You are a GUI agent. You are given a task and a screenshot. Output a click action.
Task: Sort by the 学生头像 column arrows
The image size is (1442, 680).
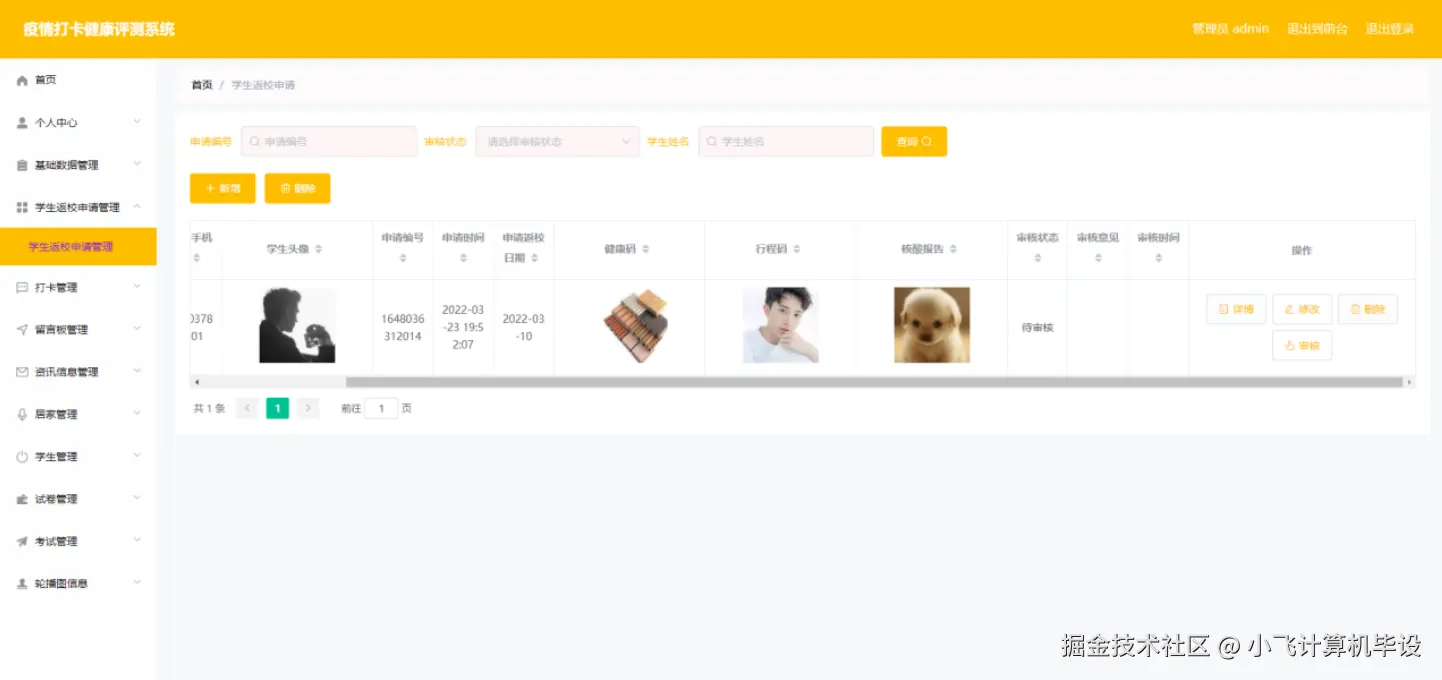click(318, 249)
